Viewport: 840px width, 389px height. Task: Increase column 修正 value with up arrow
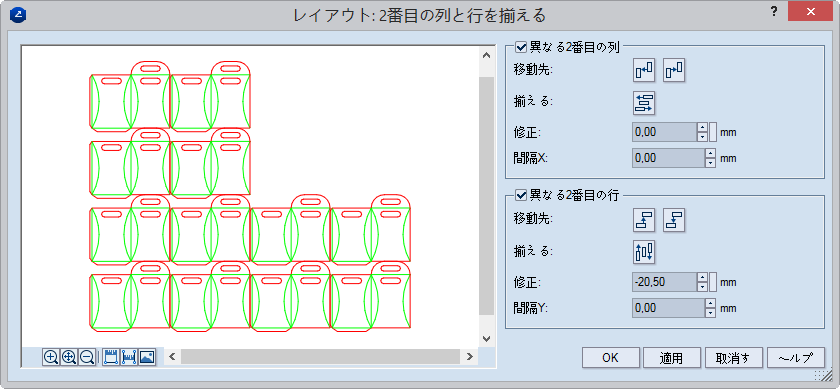coord(702,127)
